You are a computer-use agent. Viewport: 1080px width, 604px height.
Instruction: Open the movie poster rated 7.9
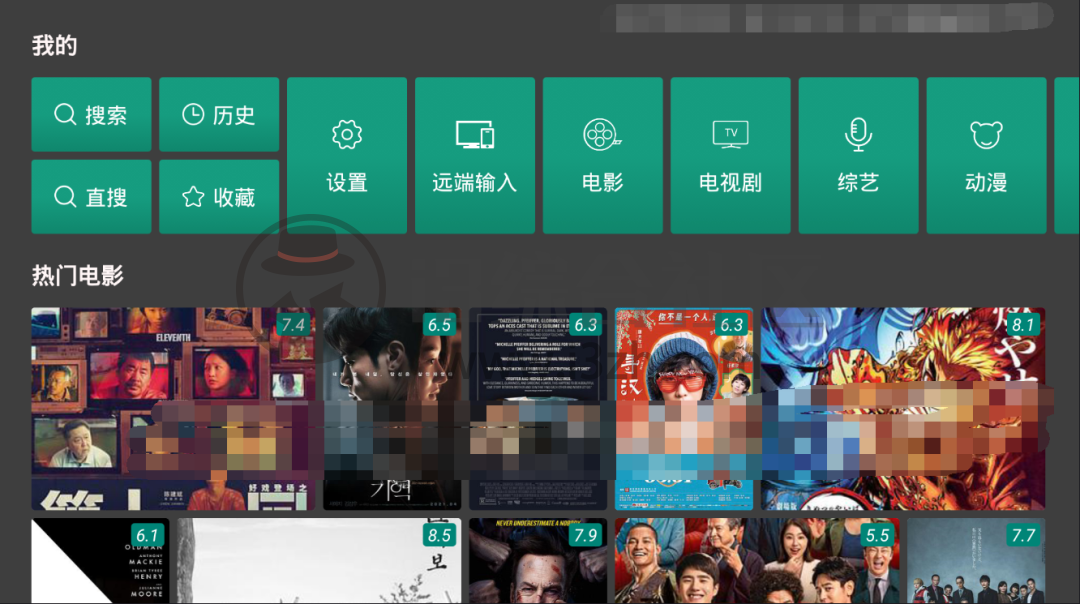[538, 561]
